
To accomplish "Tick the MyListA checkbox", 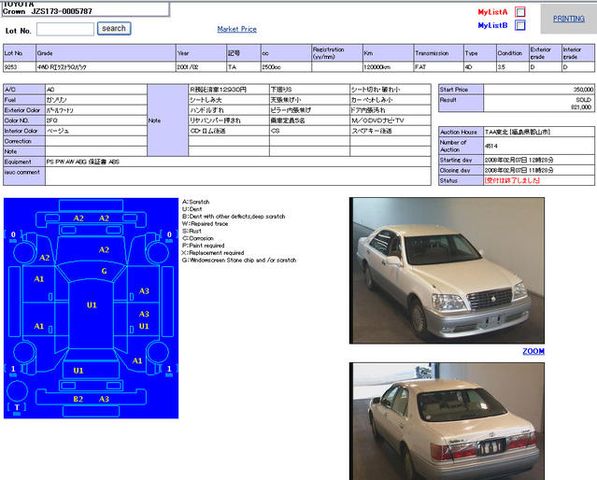I will (520, 12).
